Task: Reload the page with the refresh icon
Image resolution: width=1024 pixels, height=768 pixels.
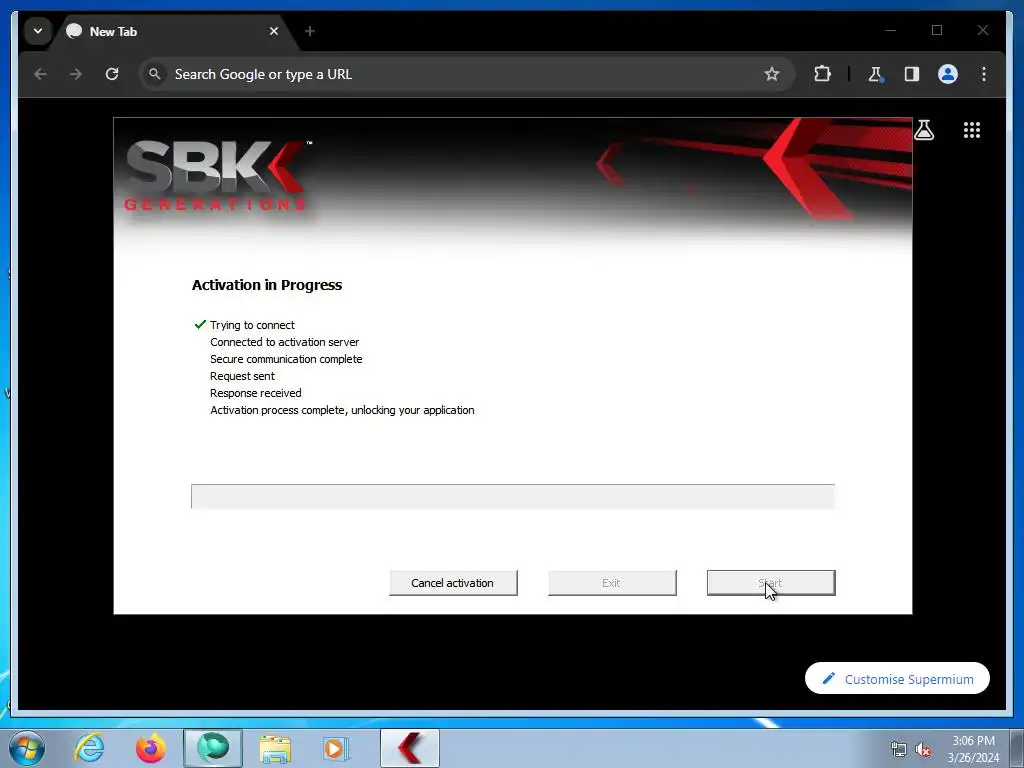Action: pos(112,74)
